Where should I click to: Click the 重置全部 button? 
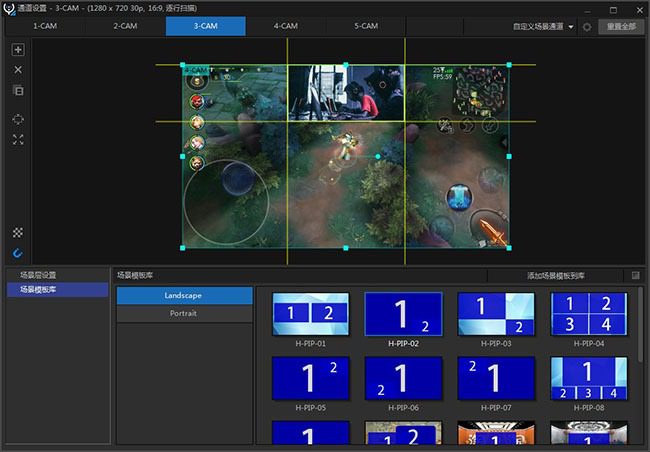pos(621,27)
